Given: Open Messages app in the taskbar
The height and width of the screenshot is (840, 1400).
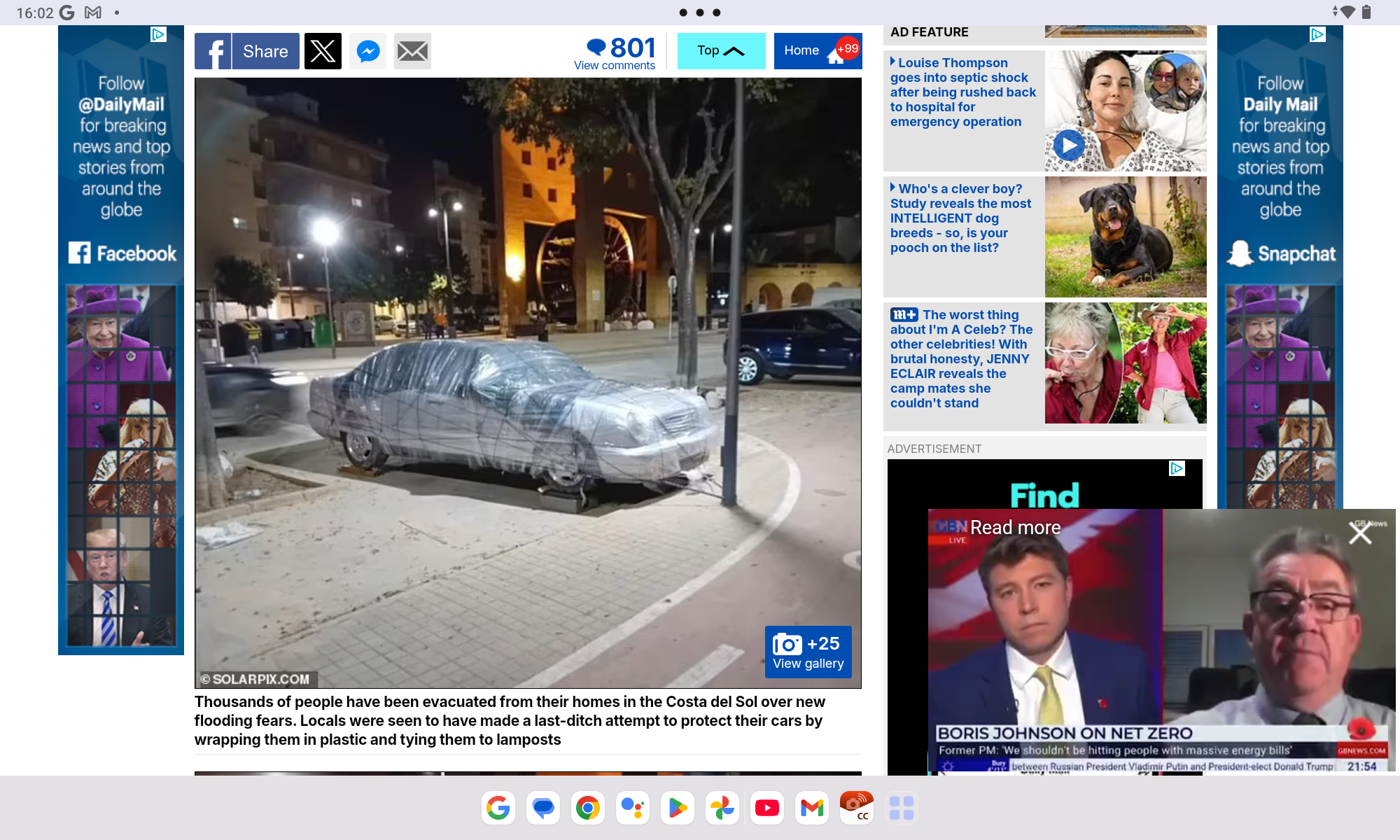Looking at the screenshot, I should (543, 808).
